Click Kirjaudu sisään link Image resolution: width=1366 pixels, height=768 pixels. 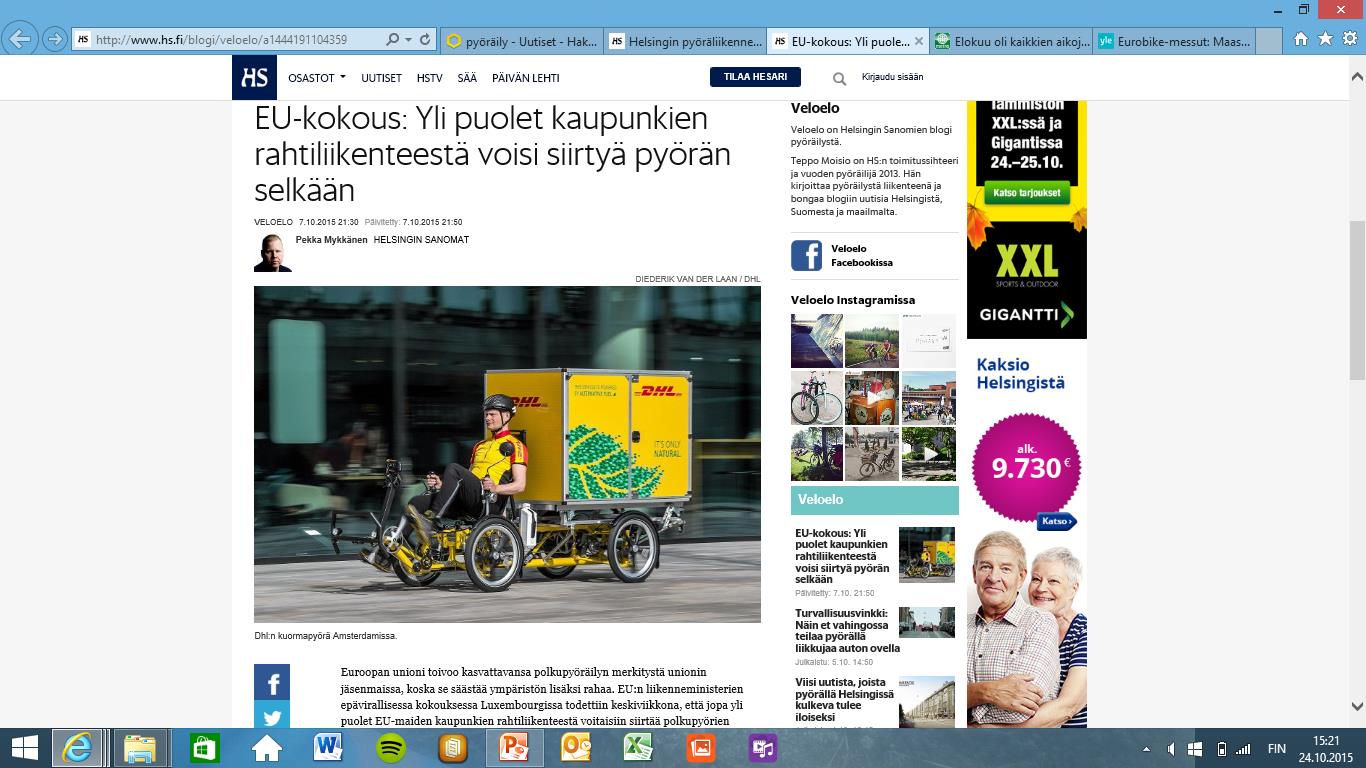tap(892, 77)
